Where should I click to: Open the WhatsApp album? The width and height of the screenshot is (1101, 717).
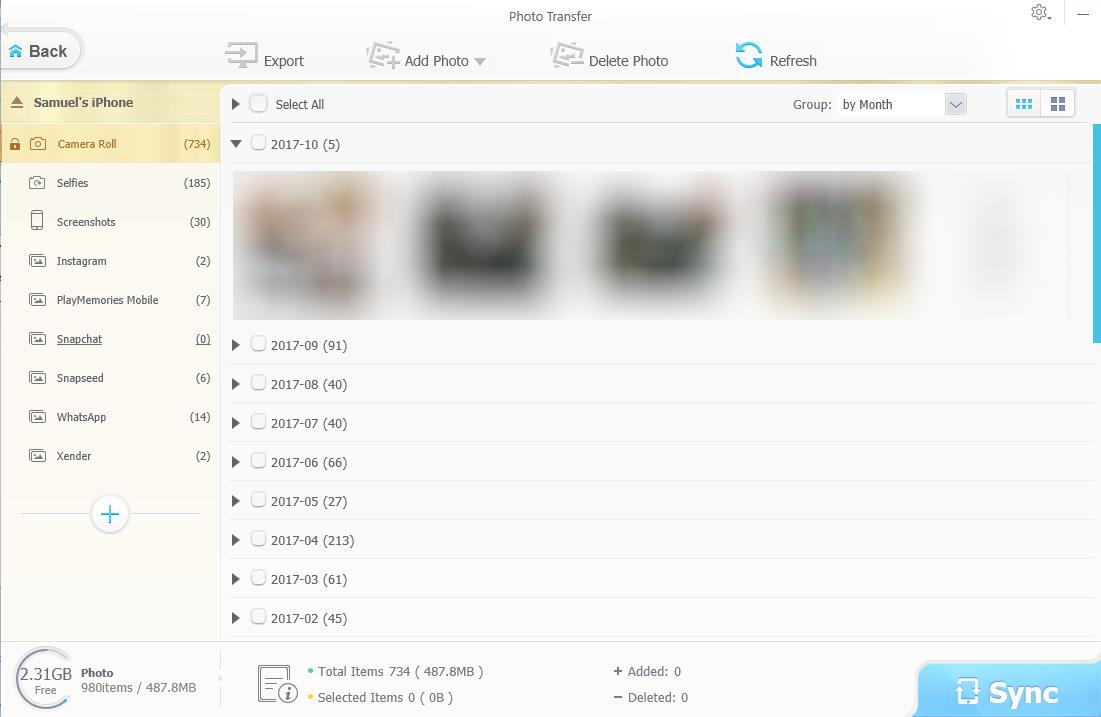[110, 416]
